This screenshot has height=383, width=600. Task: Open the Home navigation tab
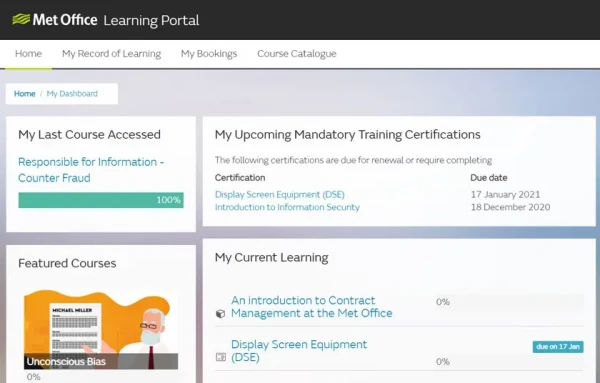(28, 54)
